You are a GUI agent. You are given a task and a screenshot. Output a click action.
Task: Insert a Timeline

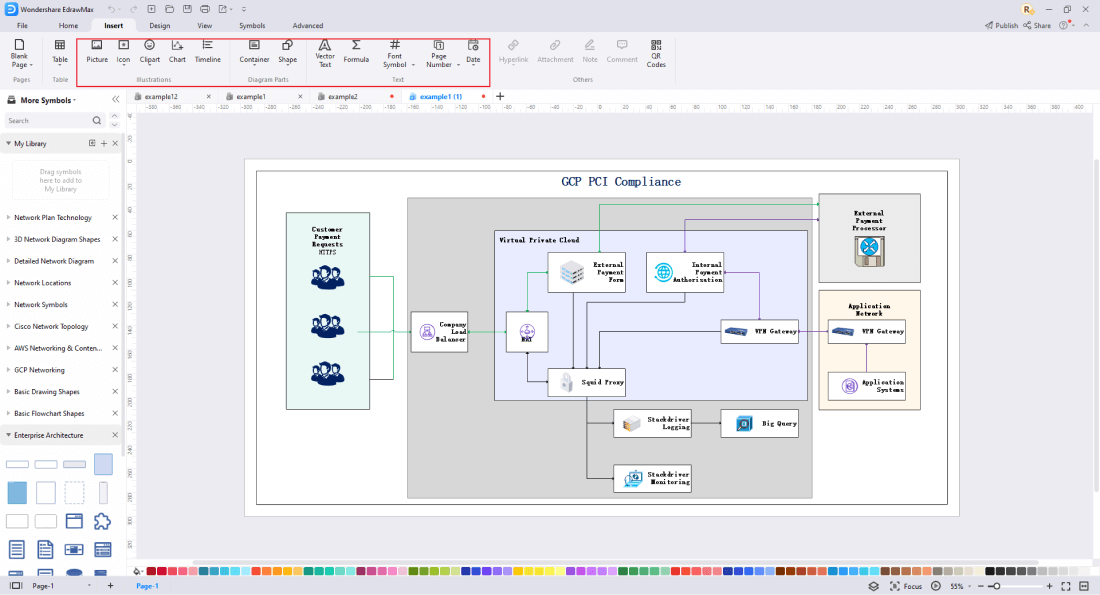click(208, 52)
